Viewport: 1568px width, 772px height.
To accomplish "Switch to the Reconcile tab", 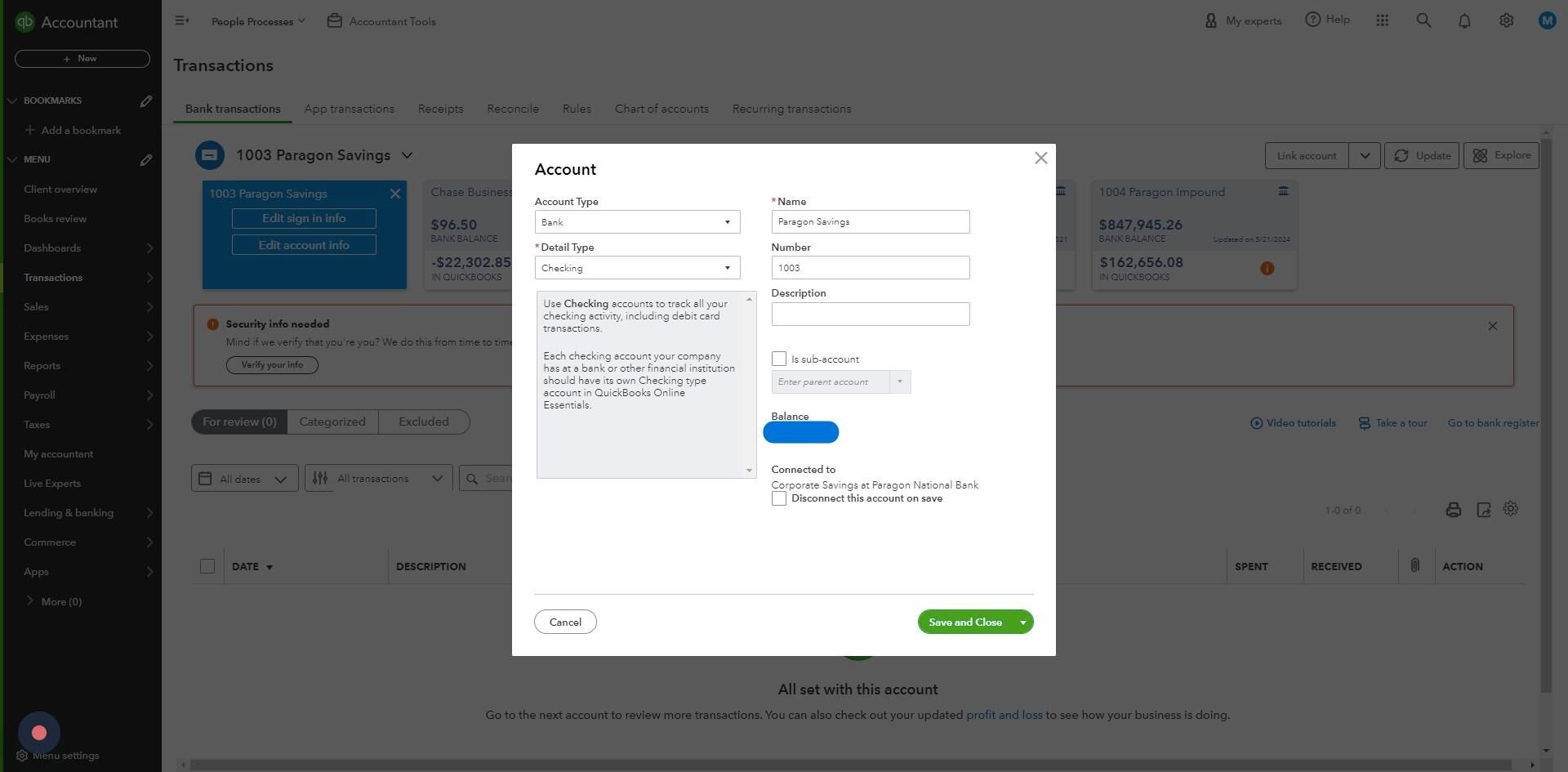I will coord(513,109).
